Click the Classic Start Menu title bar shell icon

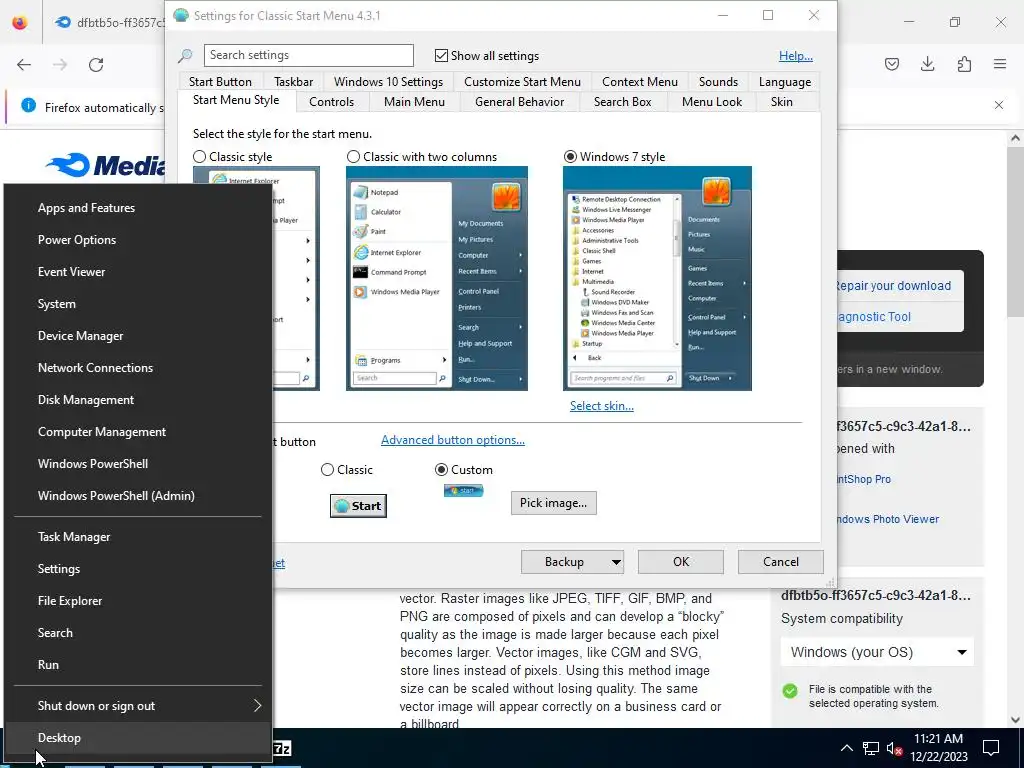click(x=182, y=15)
